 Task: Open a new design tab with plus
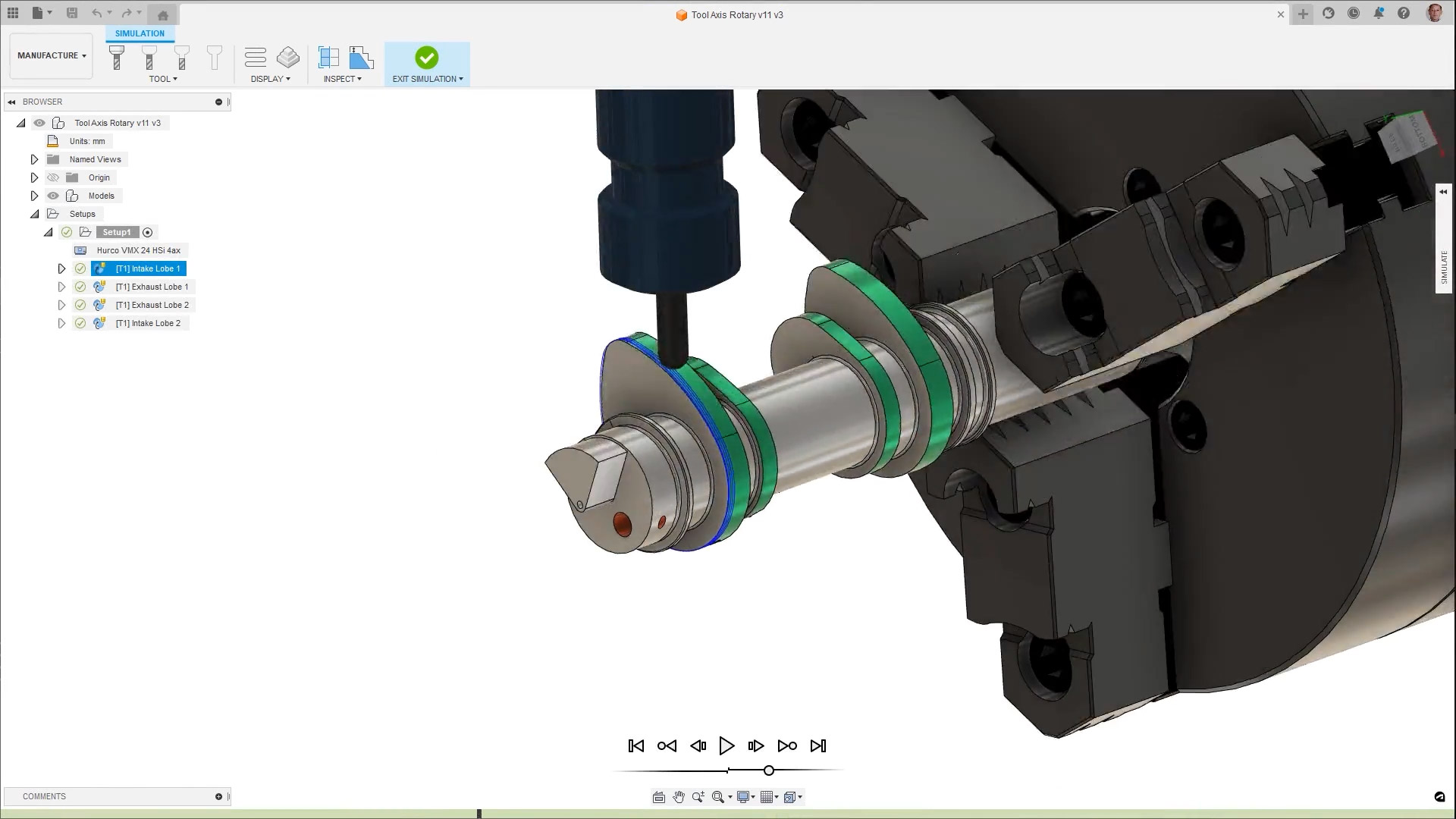click(1303, 14)
